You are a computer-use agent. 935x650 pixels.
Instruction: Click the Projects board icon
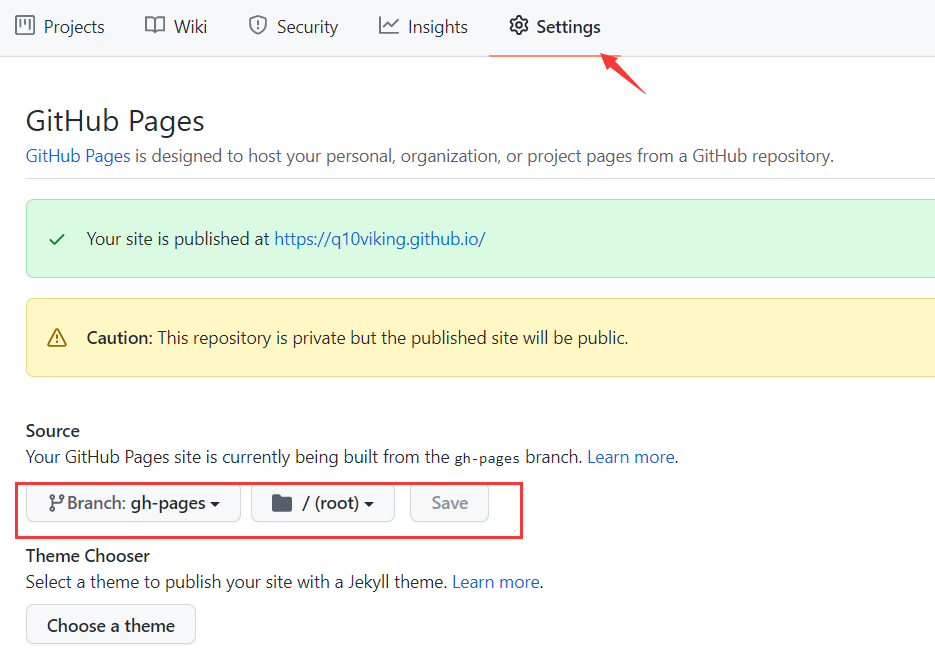coord(25,26)
